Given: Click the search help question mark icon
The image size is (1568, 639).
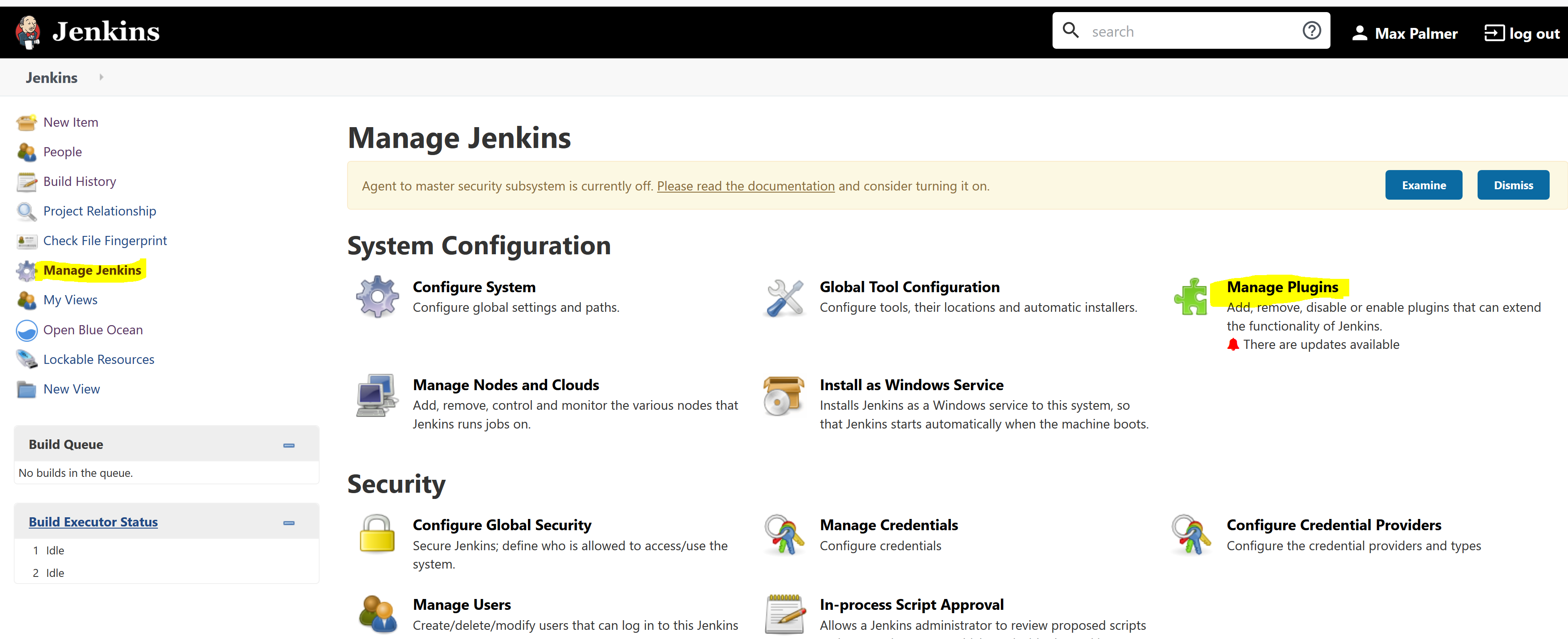Looking at the screenshot, I should (x=1311, y=30).
